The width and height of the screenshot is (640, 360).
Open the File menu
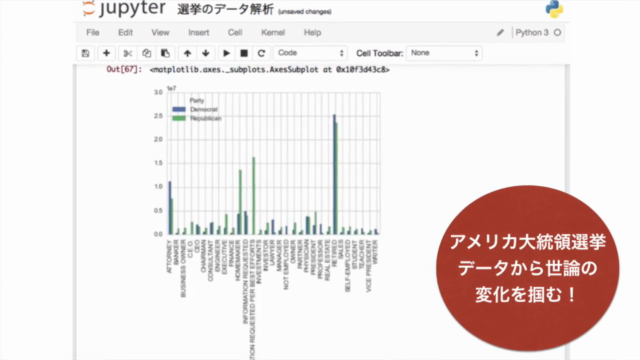pyautogui.click(x=93, y=33)
